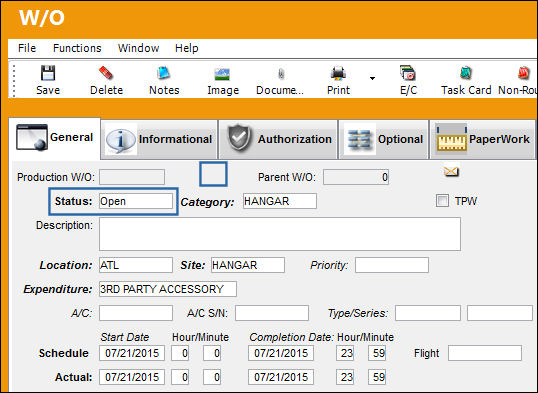Screen dimensions: 538x393
Task: Click the Schedule start minute field
Action: click(x=212, y=353)
